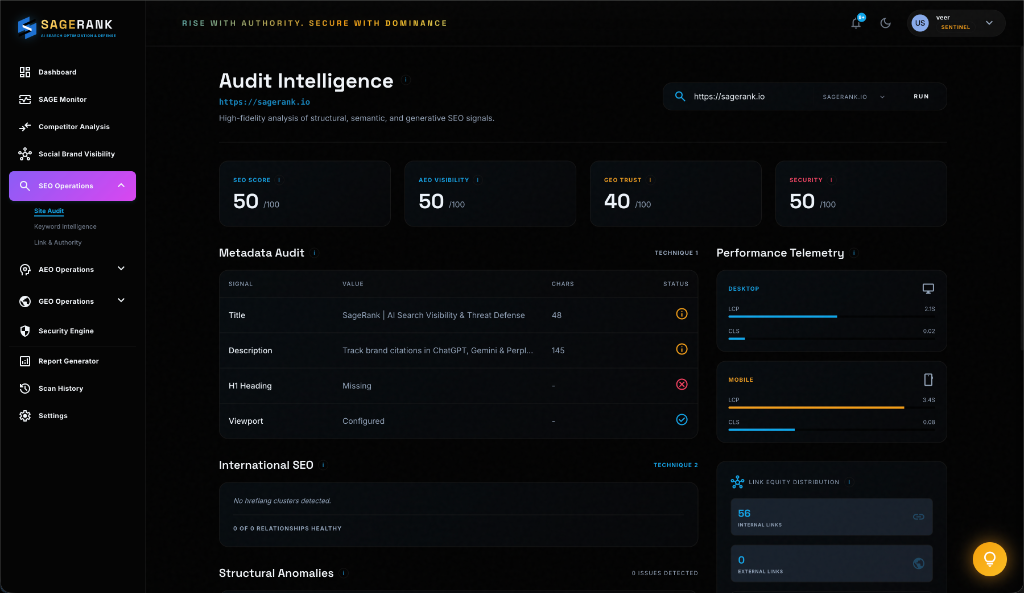Click the SEO Operations magnifier icon

click(25, 185)
